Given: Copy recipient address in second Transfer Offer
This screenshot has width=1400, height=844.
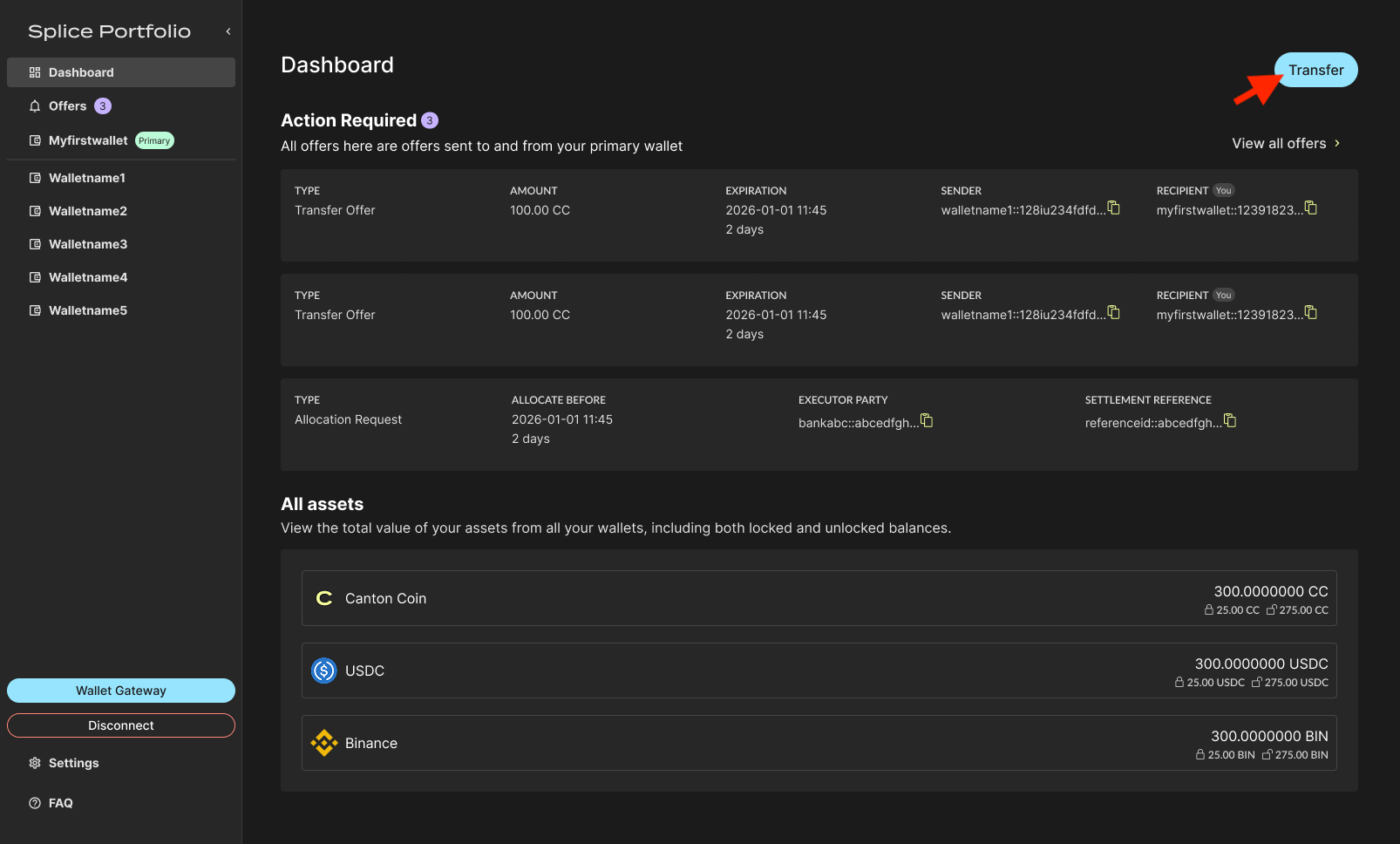Looking at the screenshot, I should pos(1311,313).
